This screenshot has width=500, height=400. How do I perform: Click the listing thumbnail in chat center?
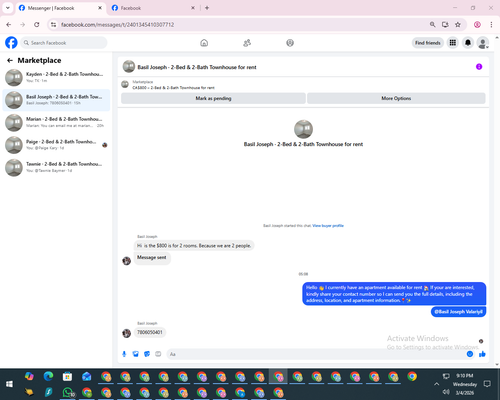pyautogui.click(x=303, y=129)
